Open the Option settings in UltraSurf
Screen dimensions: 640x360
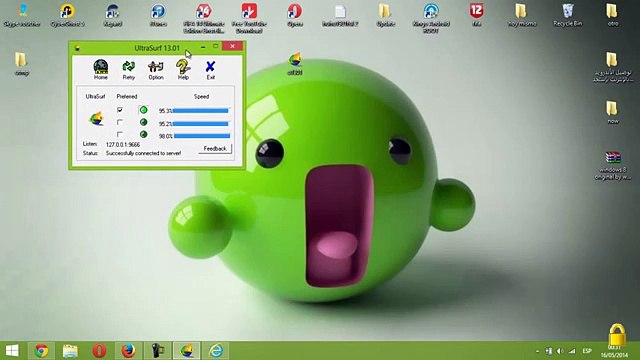point(156,69)
